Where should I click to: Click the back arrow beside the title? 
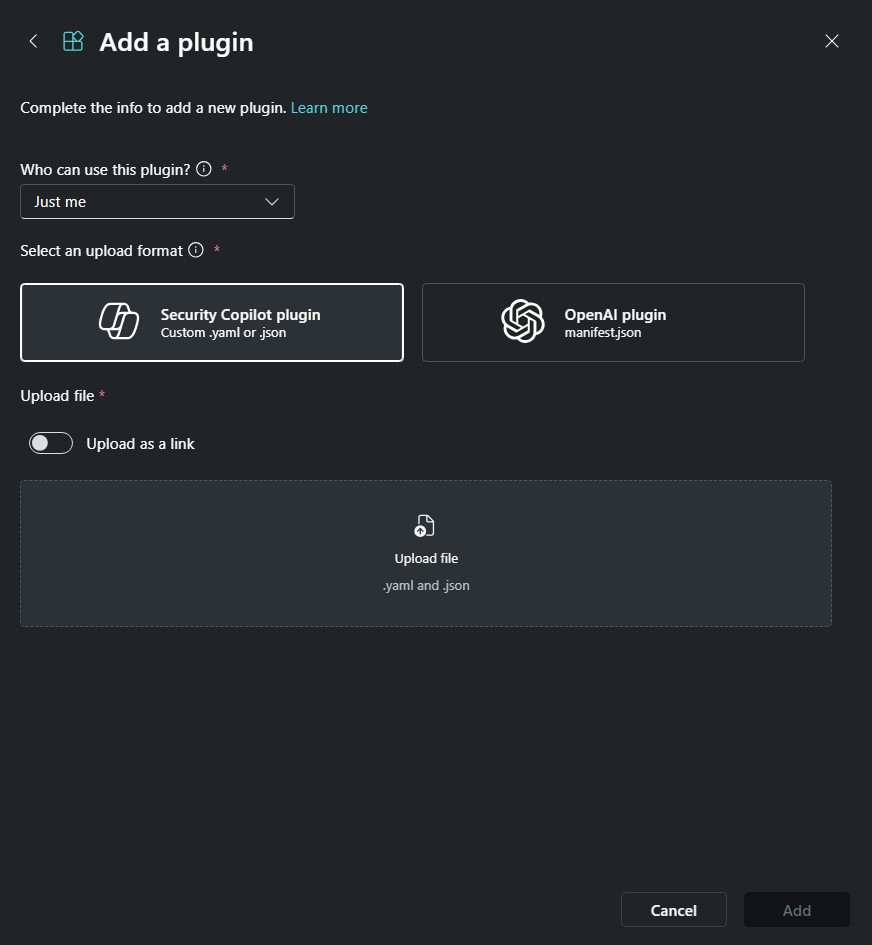(34, 41)
